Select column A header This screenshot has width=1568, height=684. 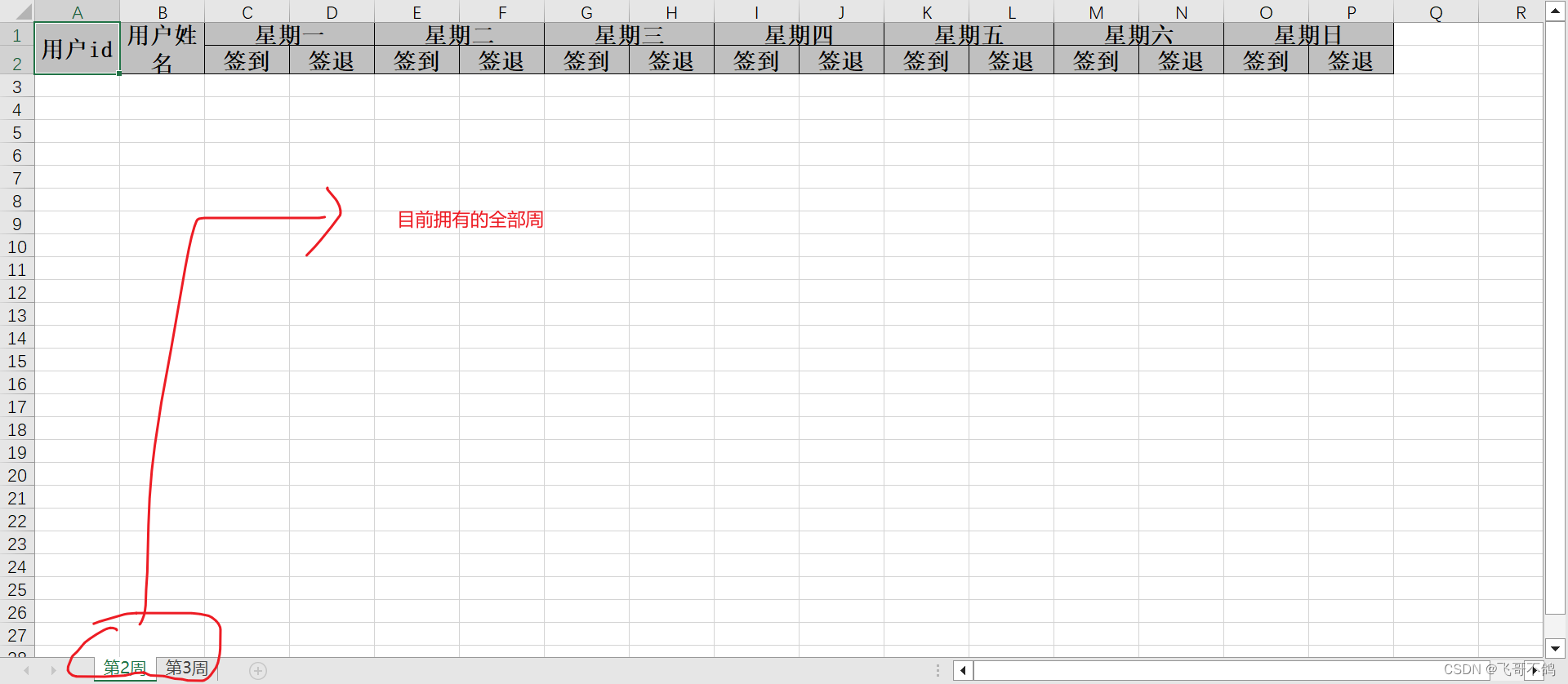coord(78,12)
